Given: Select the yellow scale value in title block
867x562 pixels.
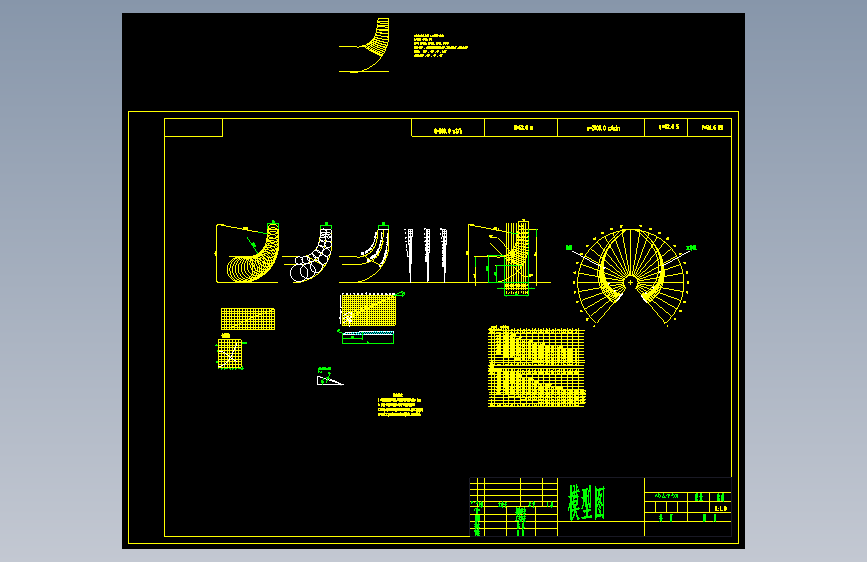Looking at the screenshot, I should (x=720, y=508).
